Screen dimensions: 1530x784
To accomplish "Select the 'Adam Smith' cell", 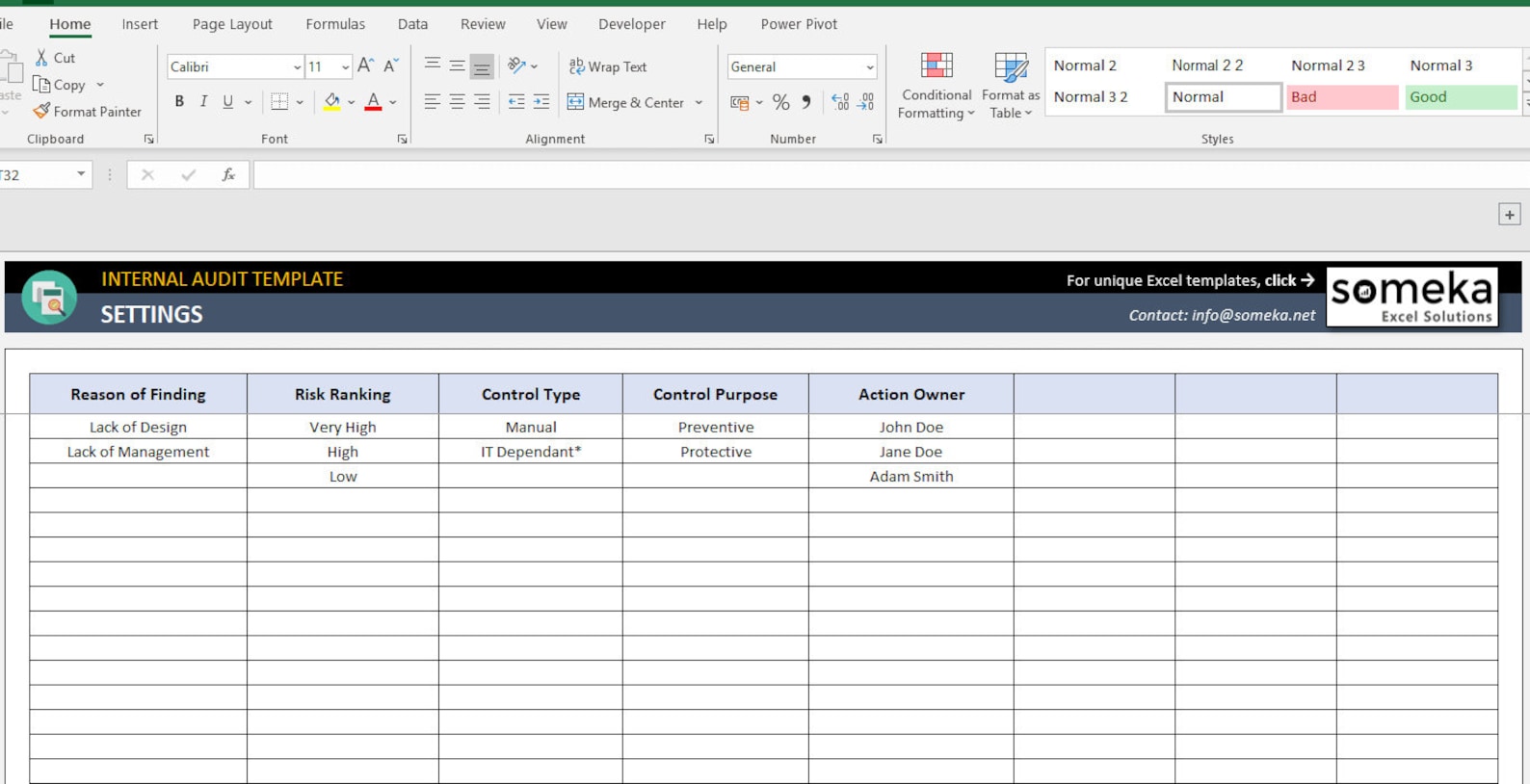I will [910, 477].
